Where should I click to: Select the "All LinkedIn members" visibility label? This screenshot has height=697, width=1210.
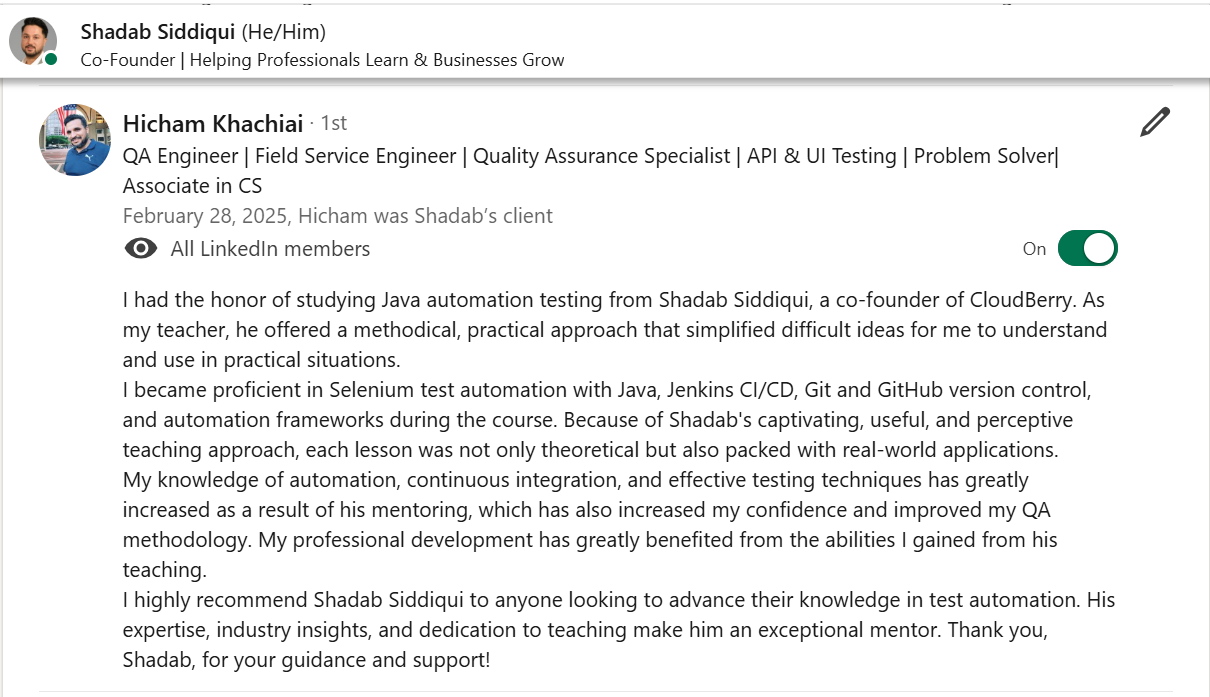270,249
